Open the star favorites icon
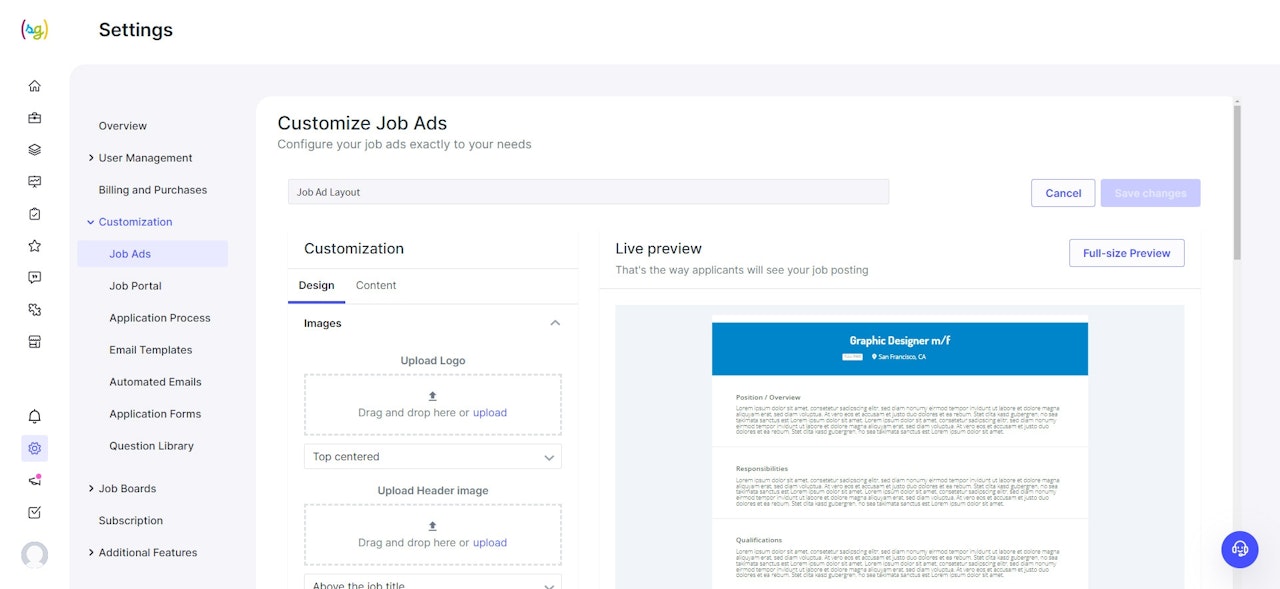The image size is (1280, 589). (x=35, y=246)
